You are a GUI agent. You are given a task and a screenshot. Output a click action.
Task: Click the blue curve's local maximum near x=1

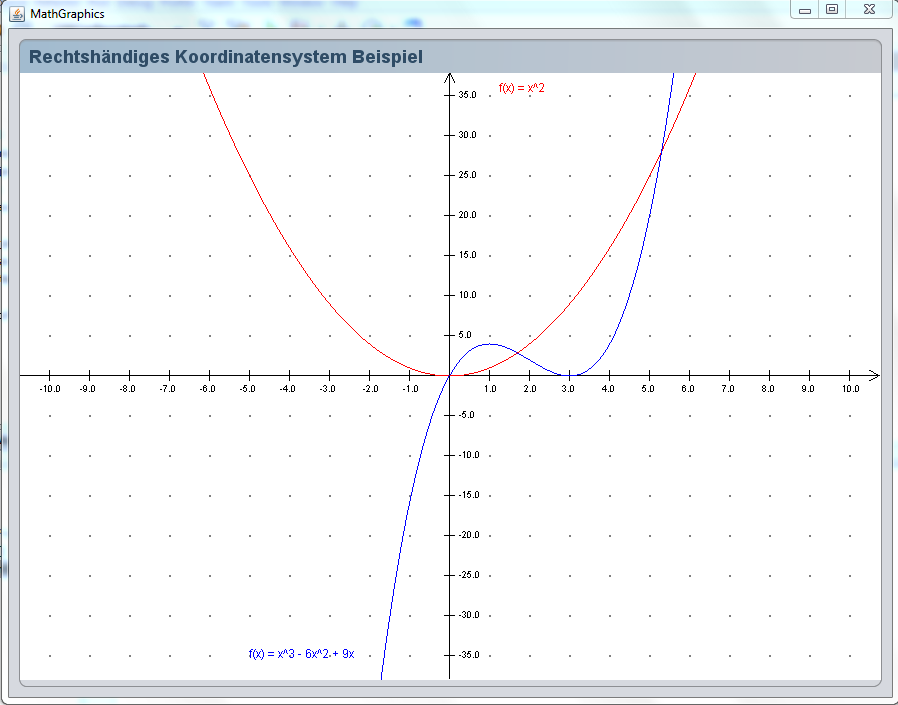click(490, 344)
